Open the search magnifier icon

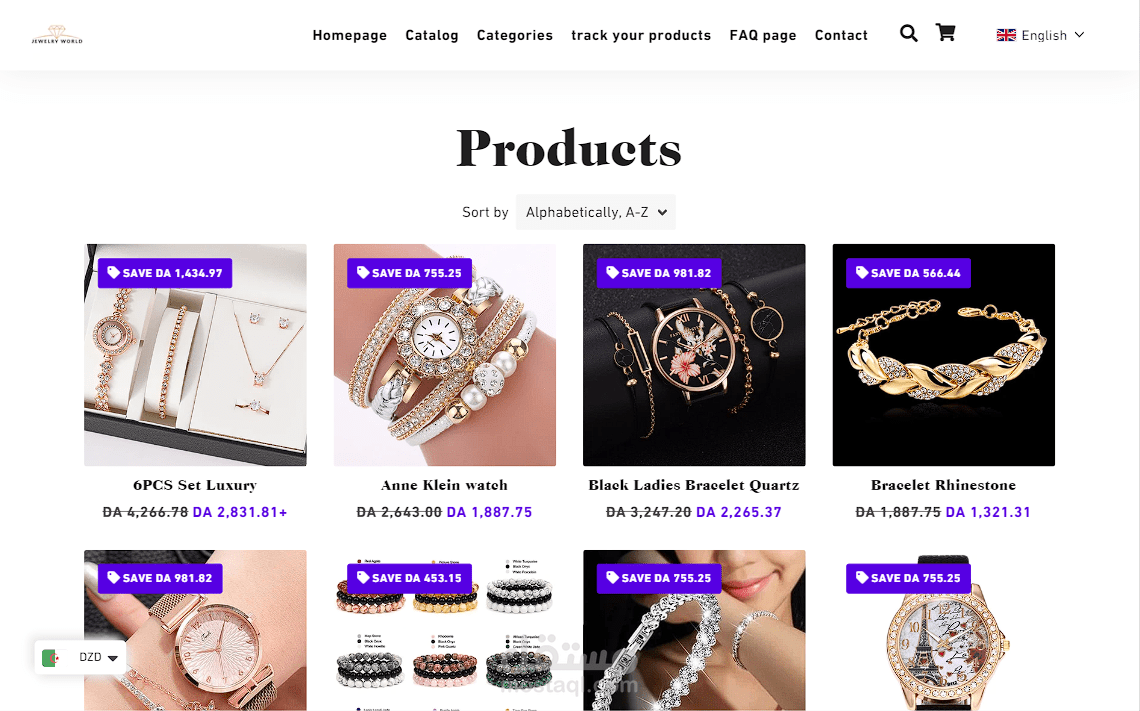pyautogui.click(x=908, y=33)
